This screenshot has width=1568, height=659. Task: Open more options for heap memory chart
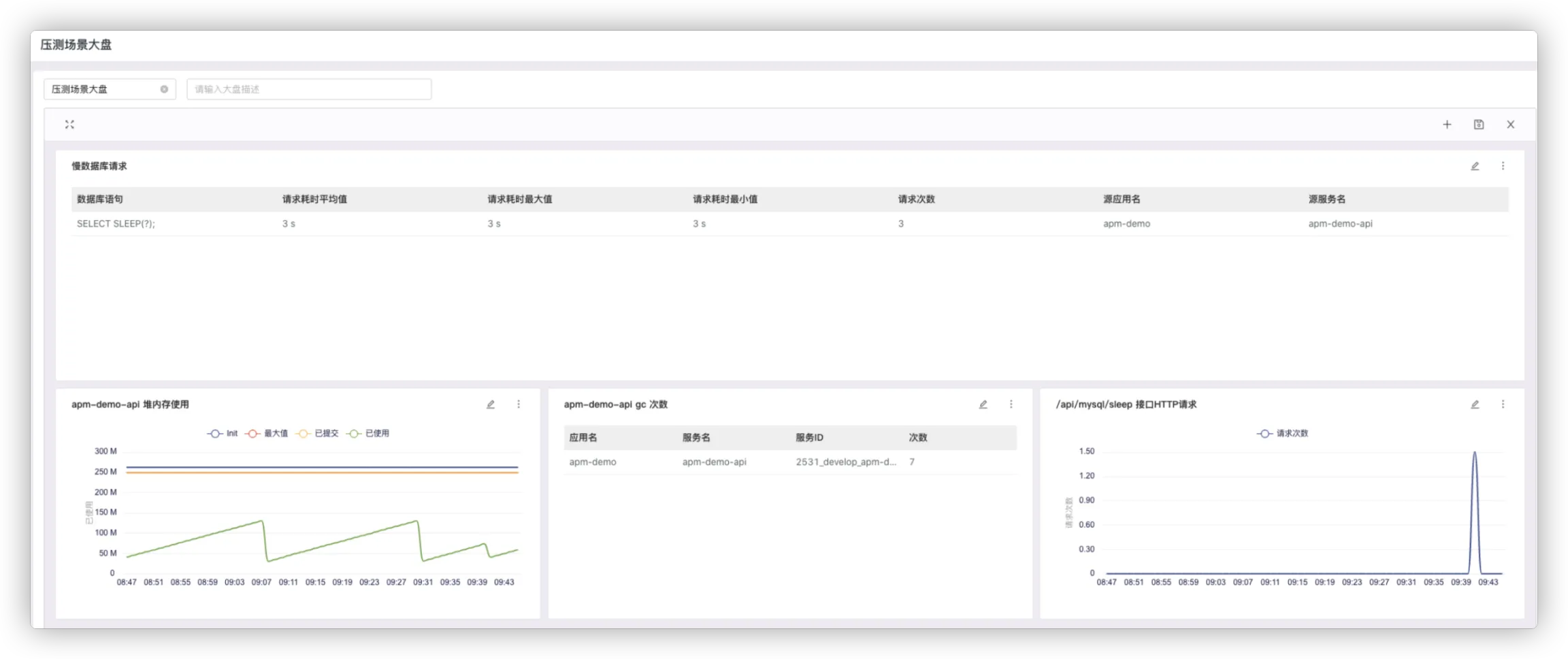click(x=519, y=404)
